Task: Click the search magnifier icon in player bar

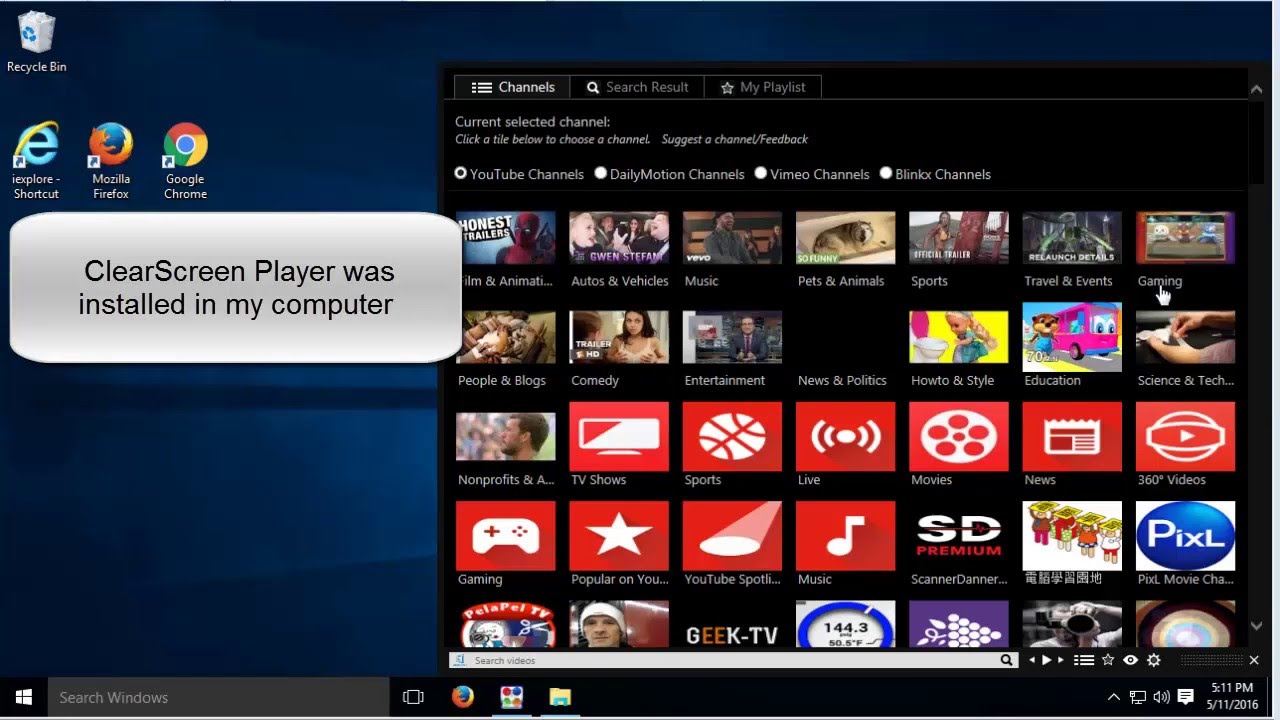Action: coord(1006,660)
